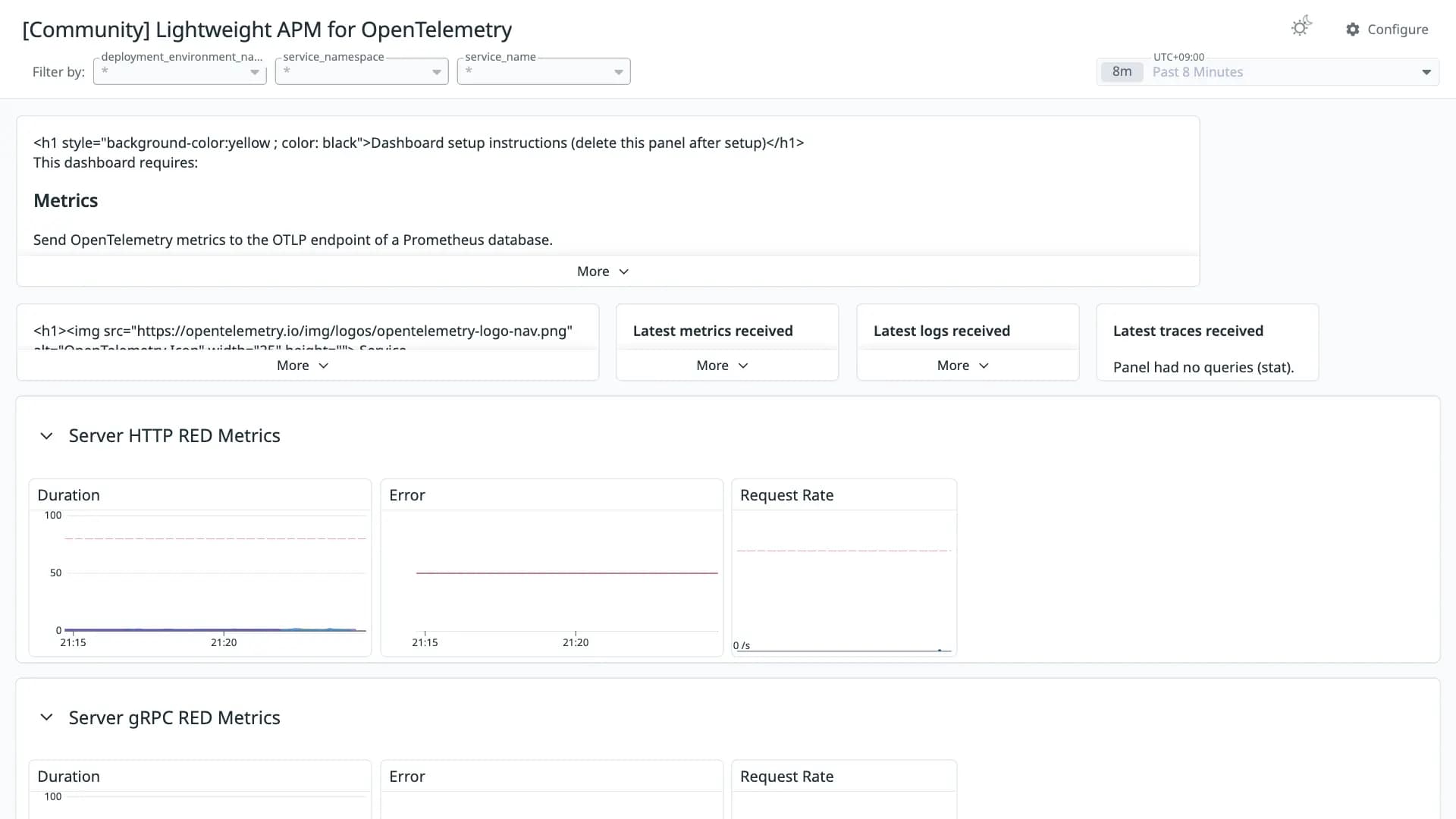Image resolution: width=1456 pixels, height=819 pixels.
Task: Click the Server gRPC RED Metrics heading
Action: click(x=174, y=717)
